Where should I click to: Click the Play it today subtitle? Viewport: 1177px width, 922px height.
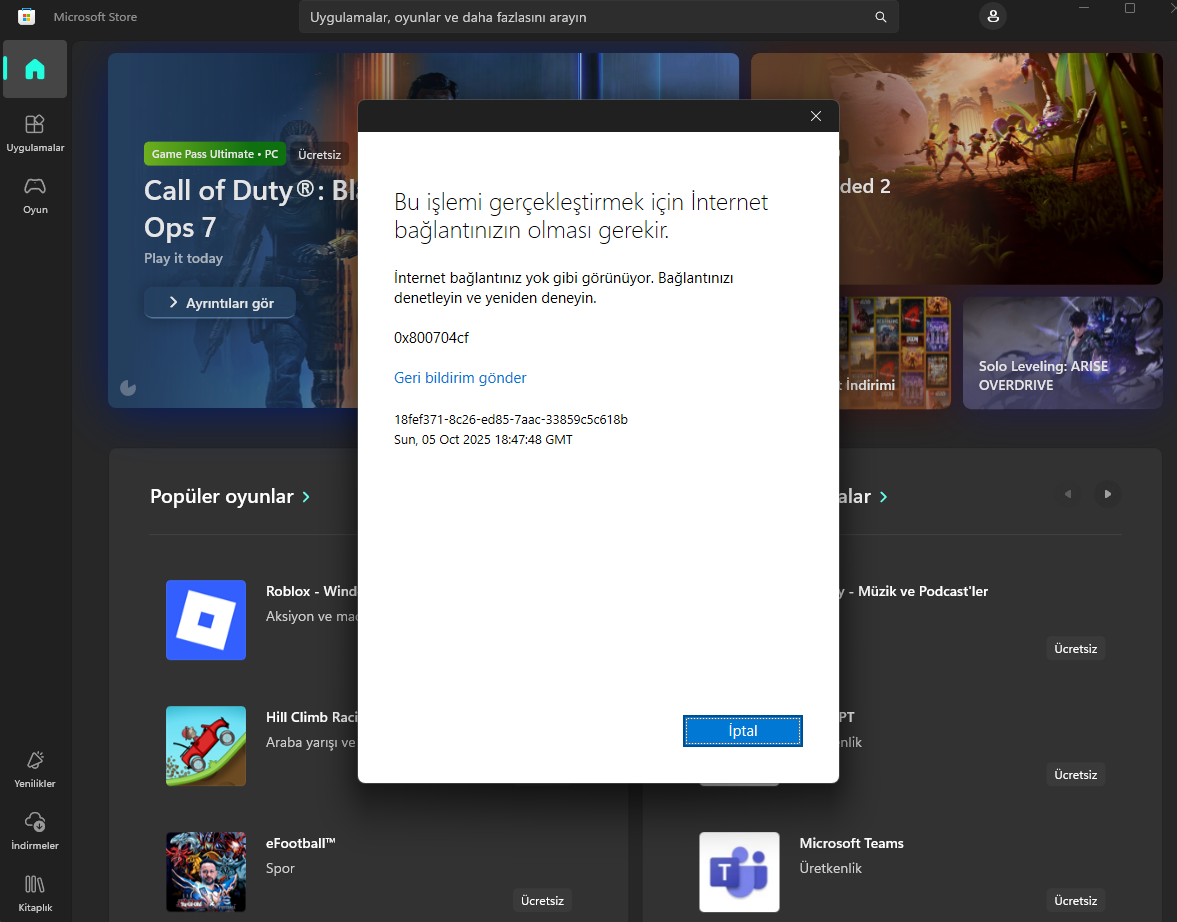click(183, 258)
